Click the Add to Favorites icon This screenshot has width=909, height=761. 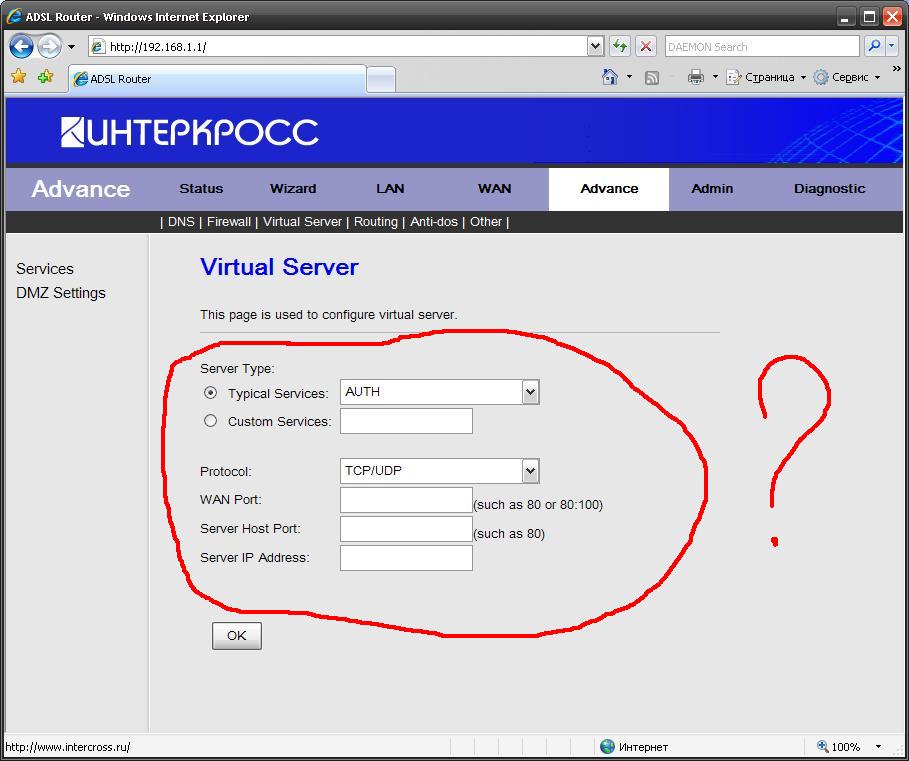point(45,77)
